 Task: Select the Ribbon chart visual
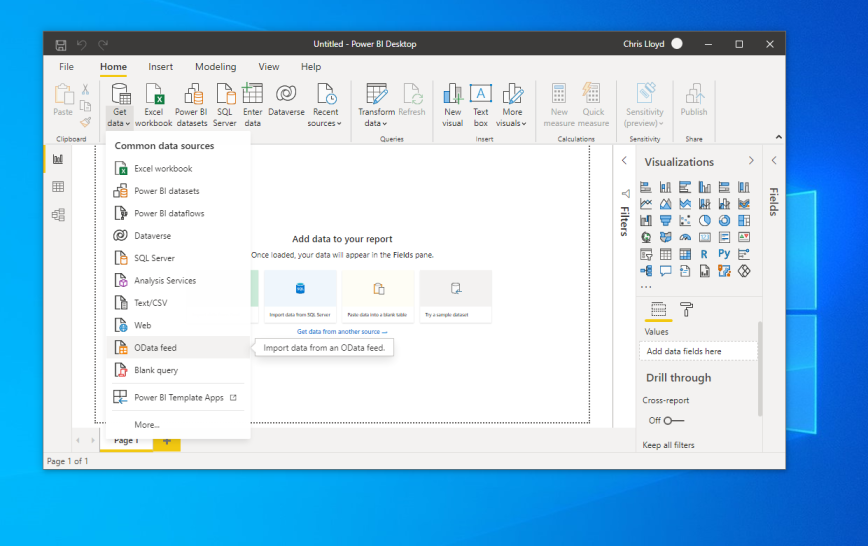coord(744,204)
